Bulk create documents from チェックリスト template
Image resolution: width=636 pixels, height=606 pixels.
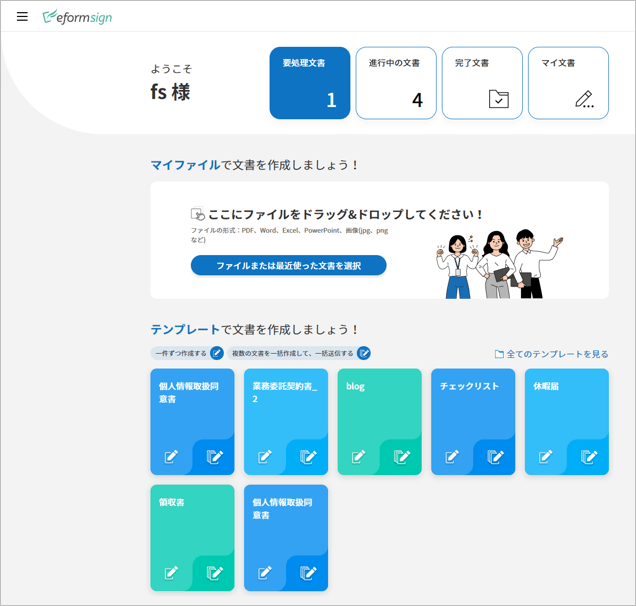[496, 457]
